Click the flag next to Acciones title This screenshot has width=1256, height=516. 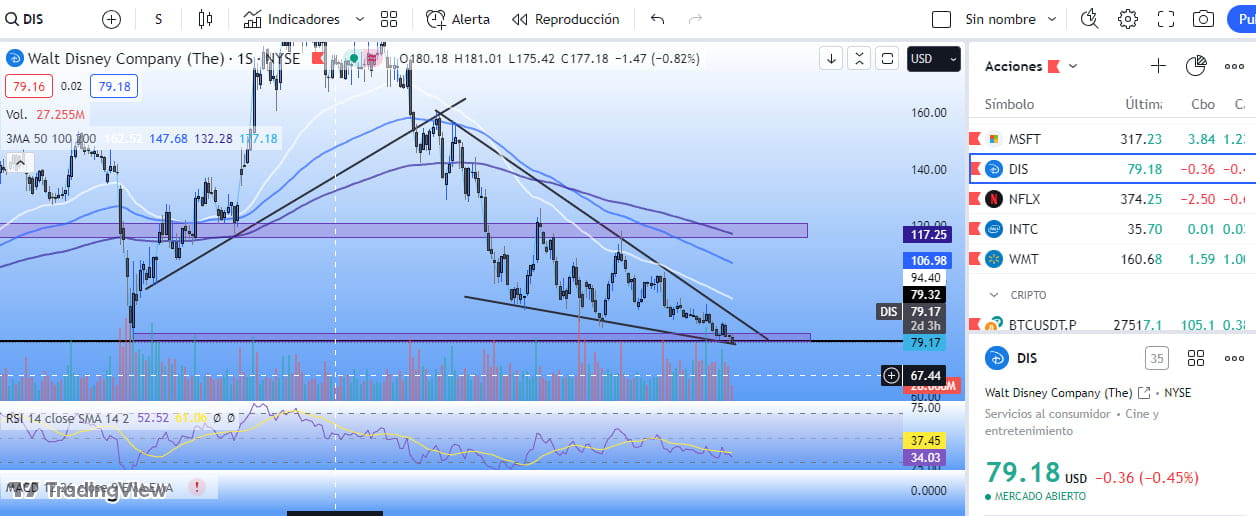pyautogui.click(x=1053, y=66)
